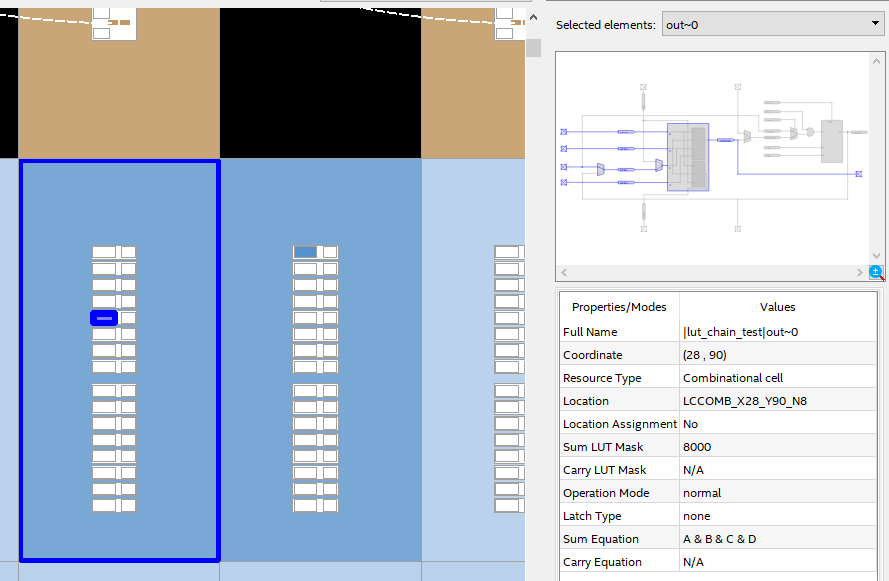Click the Properties/Modes column header
This screenshot has width=889, height=581.
coord(619,307)
